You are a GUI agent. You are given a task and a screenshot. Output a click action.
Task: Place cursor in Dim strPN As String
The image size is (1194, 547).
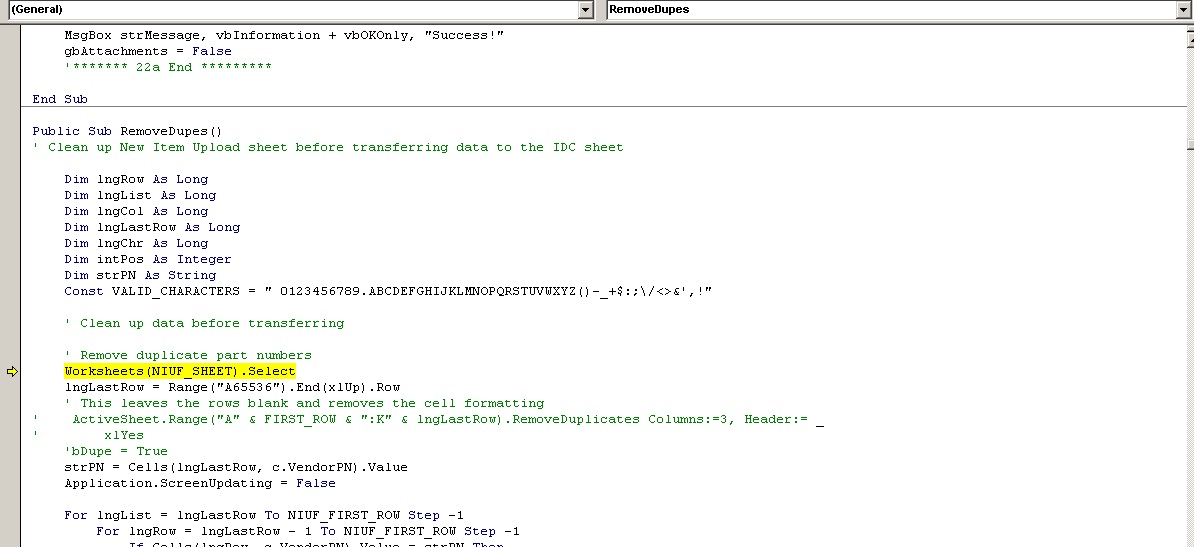[x=140, y=275]
